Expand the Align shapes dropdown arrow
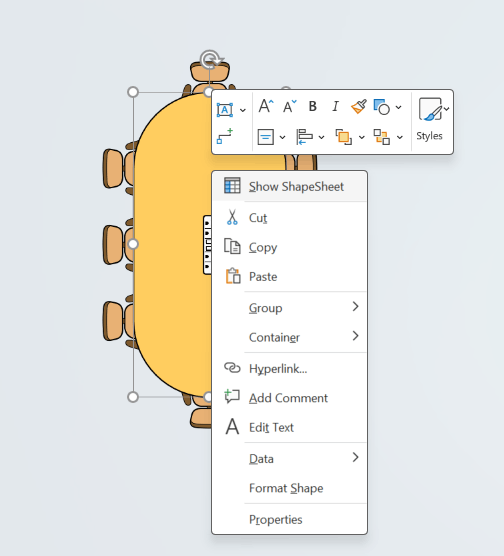The image size is (504, 556). (x=321, y=137)
